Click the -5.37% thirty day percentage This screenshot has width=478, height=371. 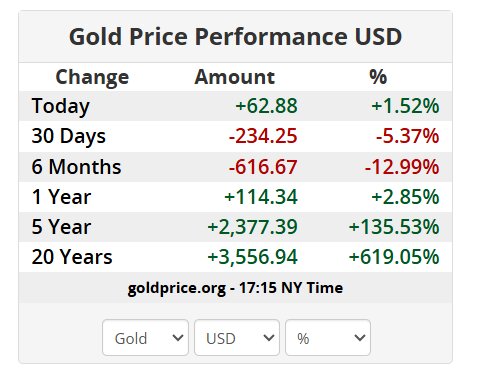[408, 136]
